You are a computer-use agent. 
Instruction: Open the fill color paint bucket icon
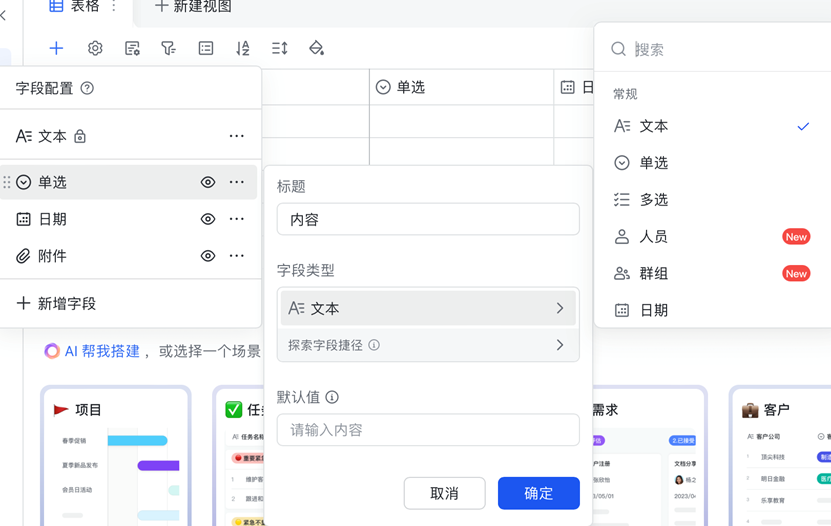pyautogui.click(x=316, y=48)
